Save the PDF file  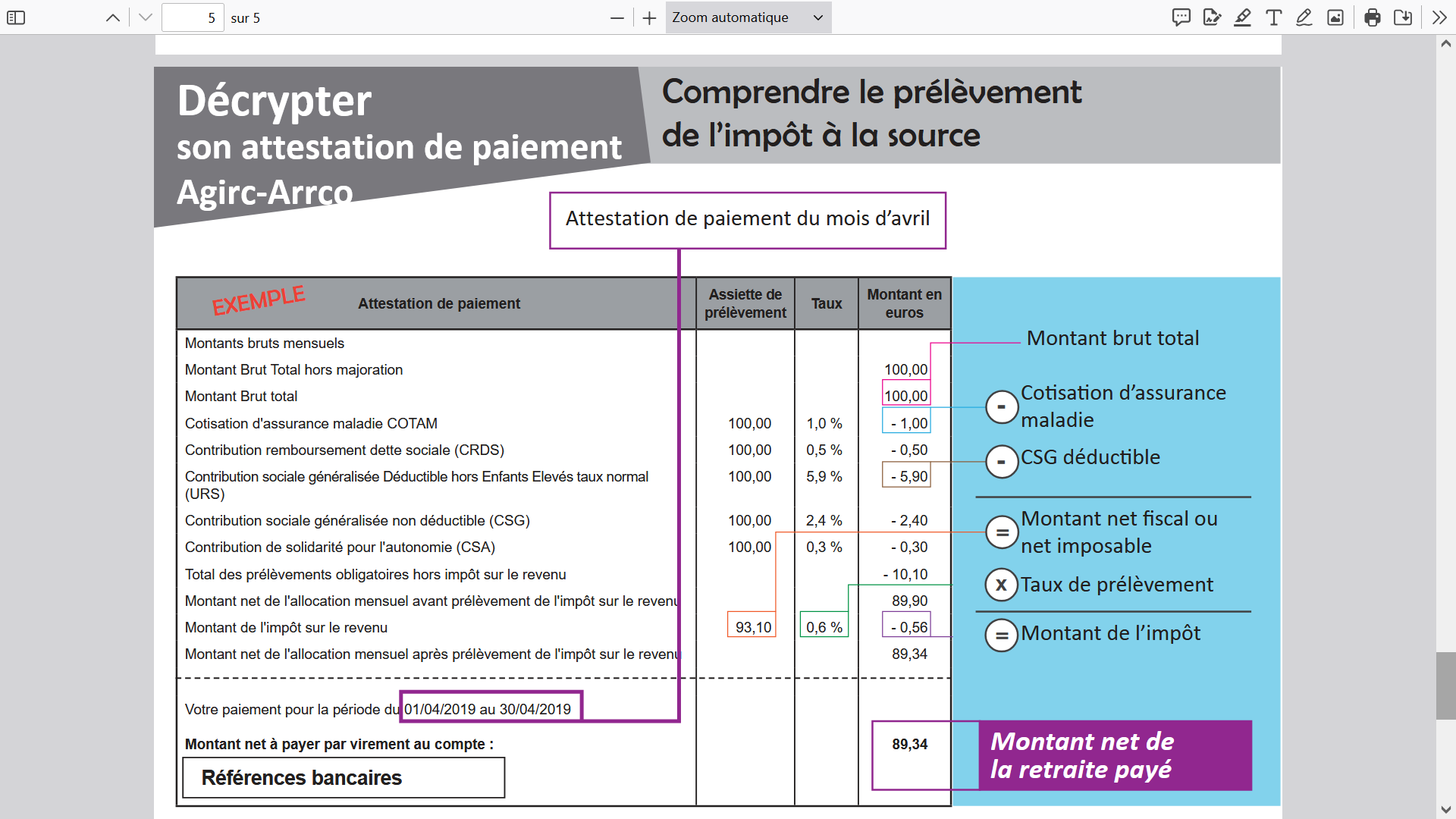(x=1403, y=17)
